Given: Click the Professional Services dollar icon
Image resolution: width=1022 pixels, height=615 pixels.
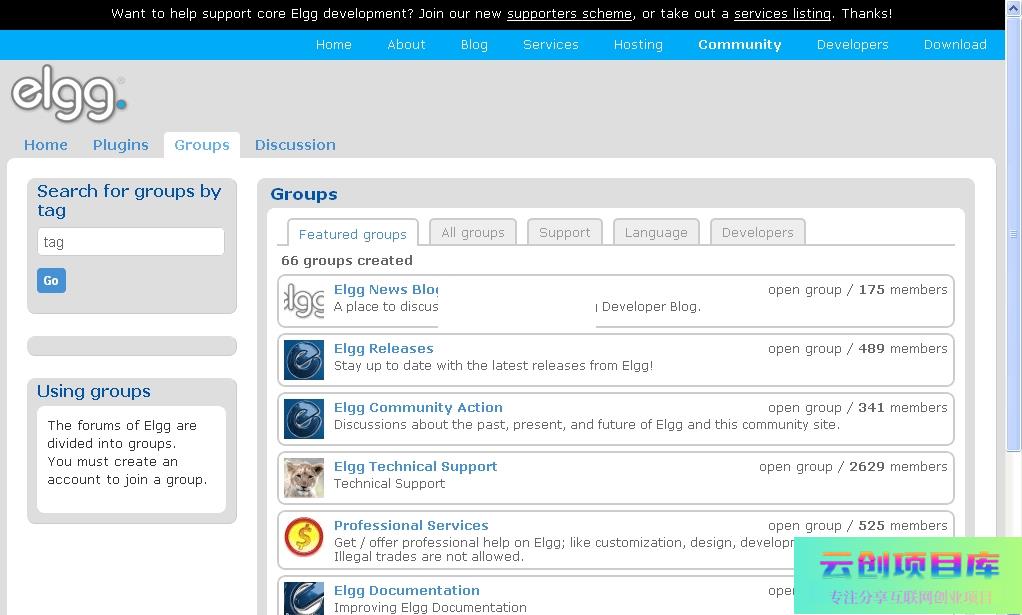Looking at the screenshot, I should [304, 537].
